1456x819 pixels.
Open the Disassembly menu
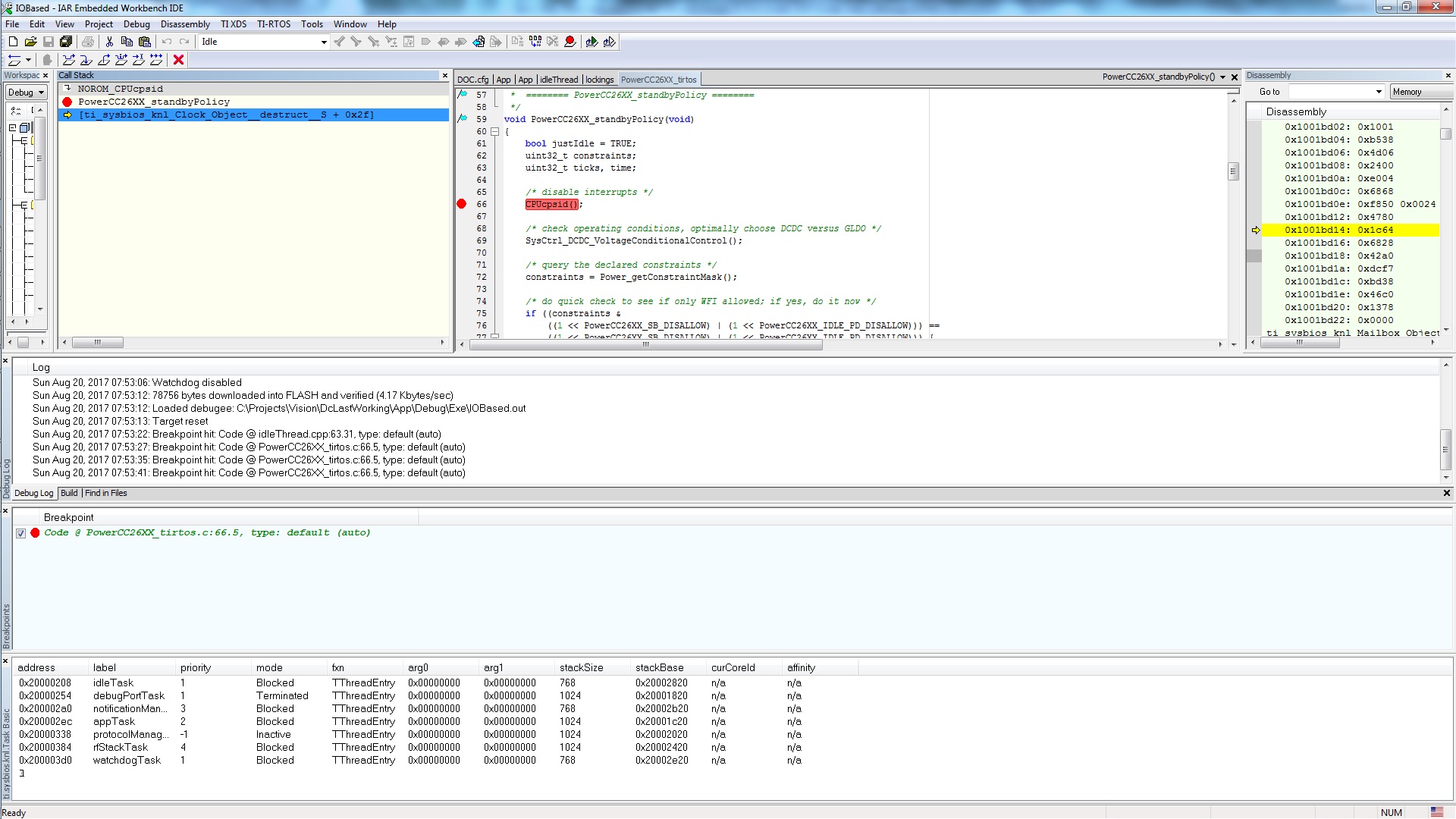pos(184,24)
